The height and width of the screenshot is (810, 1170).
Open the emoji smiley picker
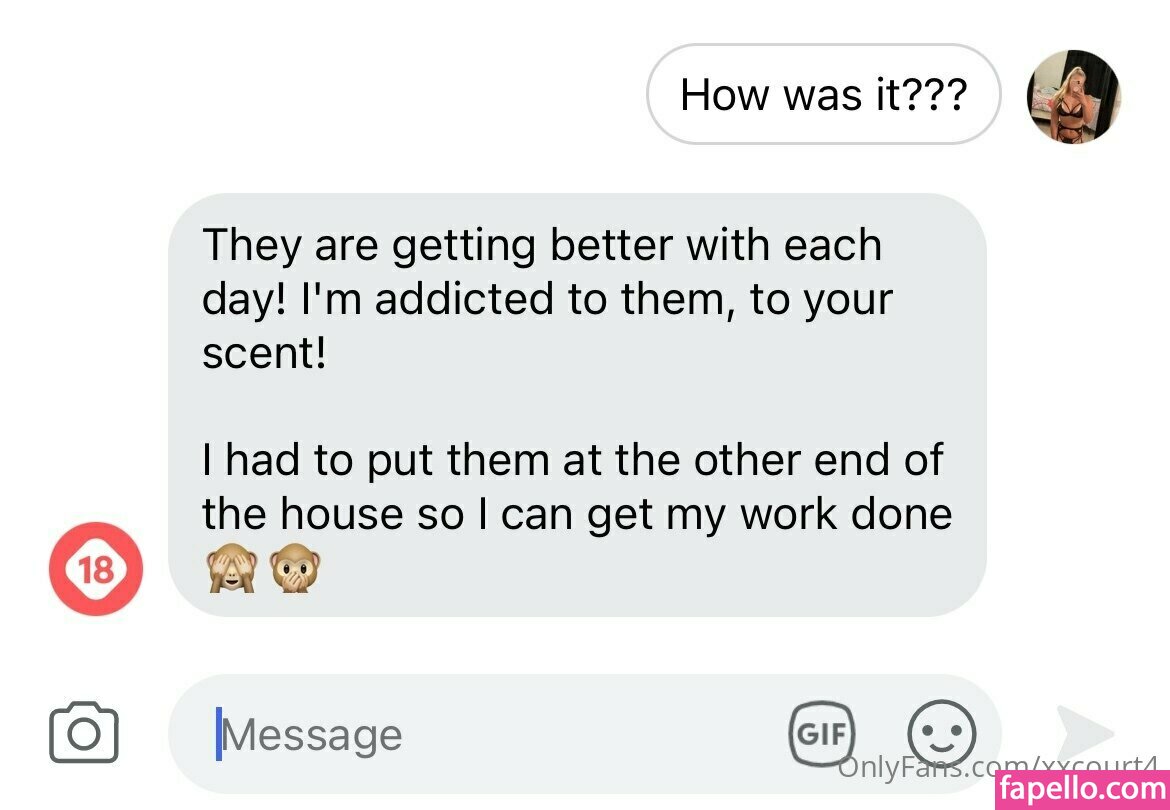(941, 733)
